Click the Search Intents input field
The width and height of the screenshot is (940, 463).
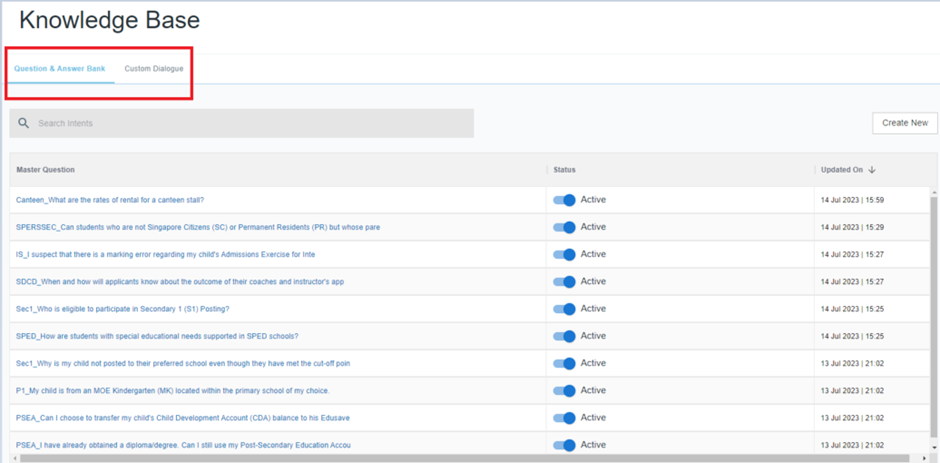tap(242, 123)
